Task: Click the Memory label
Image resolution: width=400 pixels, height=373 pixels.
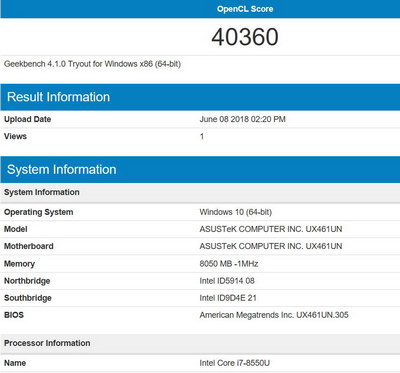Action: 19,264
